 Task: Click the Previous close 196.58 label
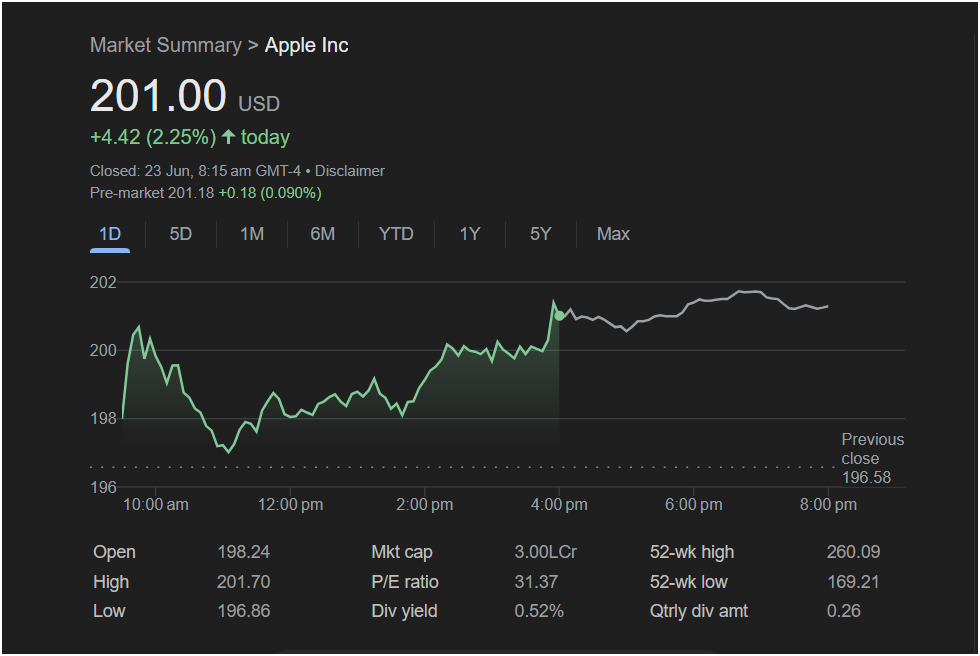[872, 459]
